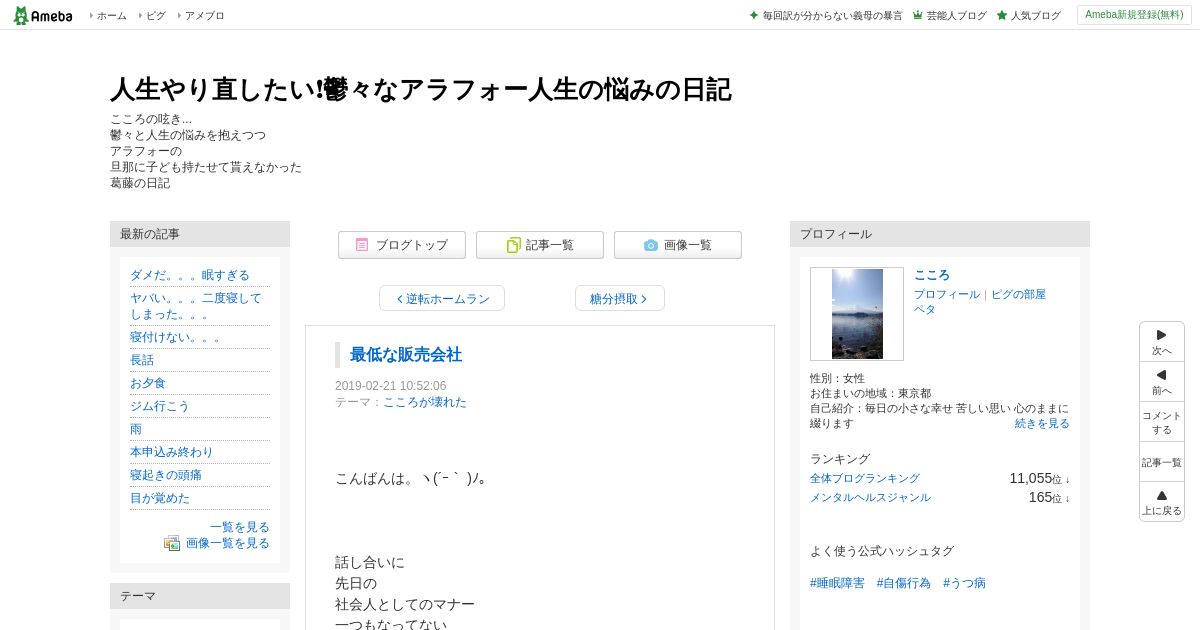The width and height of the screenshot is (1200, 630).
Task: Open recent post 寝付けない。。。
Action: click(176, 337)
